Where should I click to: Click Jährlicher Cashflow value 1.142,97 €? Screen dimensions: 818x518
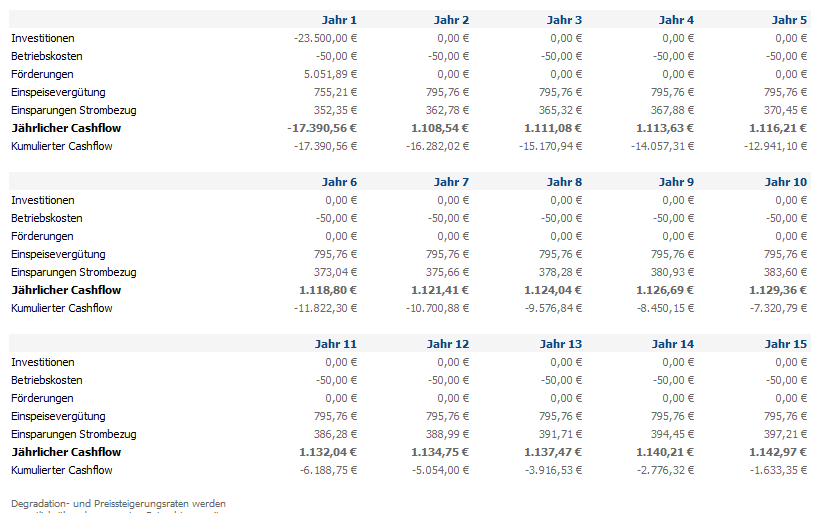pos(778,452)
